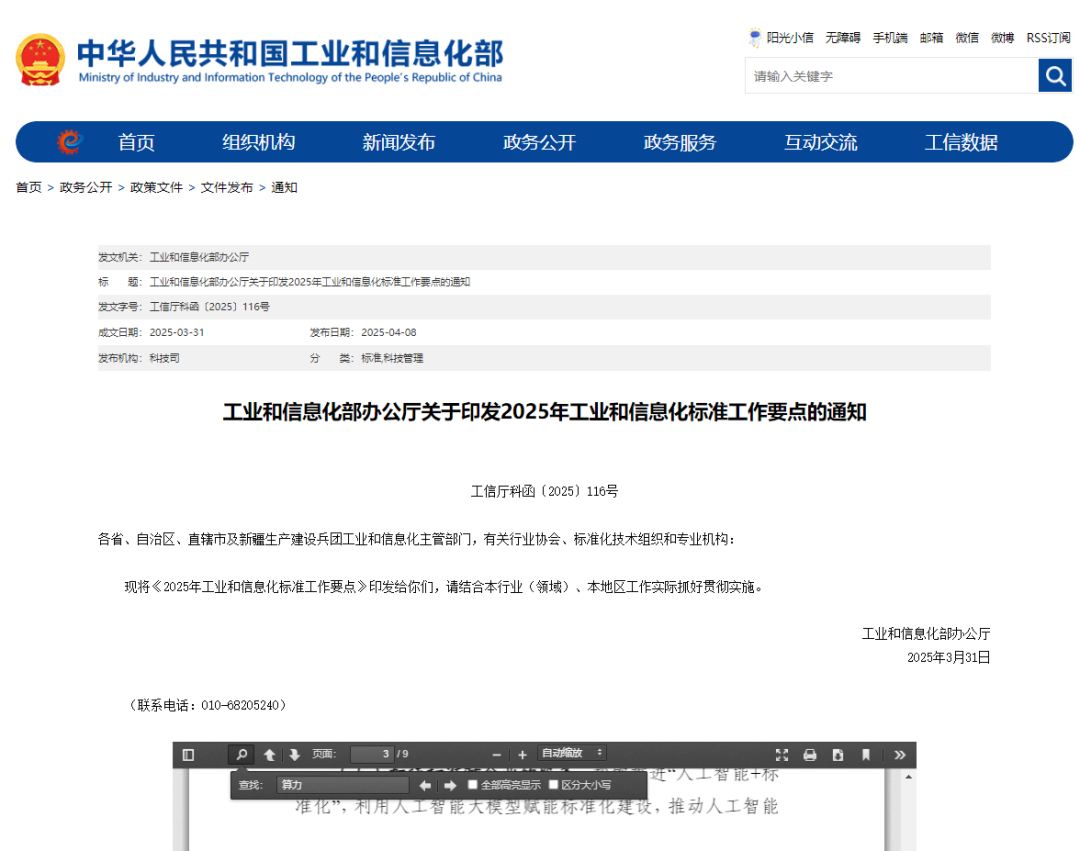
Task: Follow the 政策文件 breadcrumb link
Action: point(156,187)
